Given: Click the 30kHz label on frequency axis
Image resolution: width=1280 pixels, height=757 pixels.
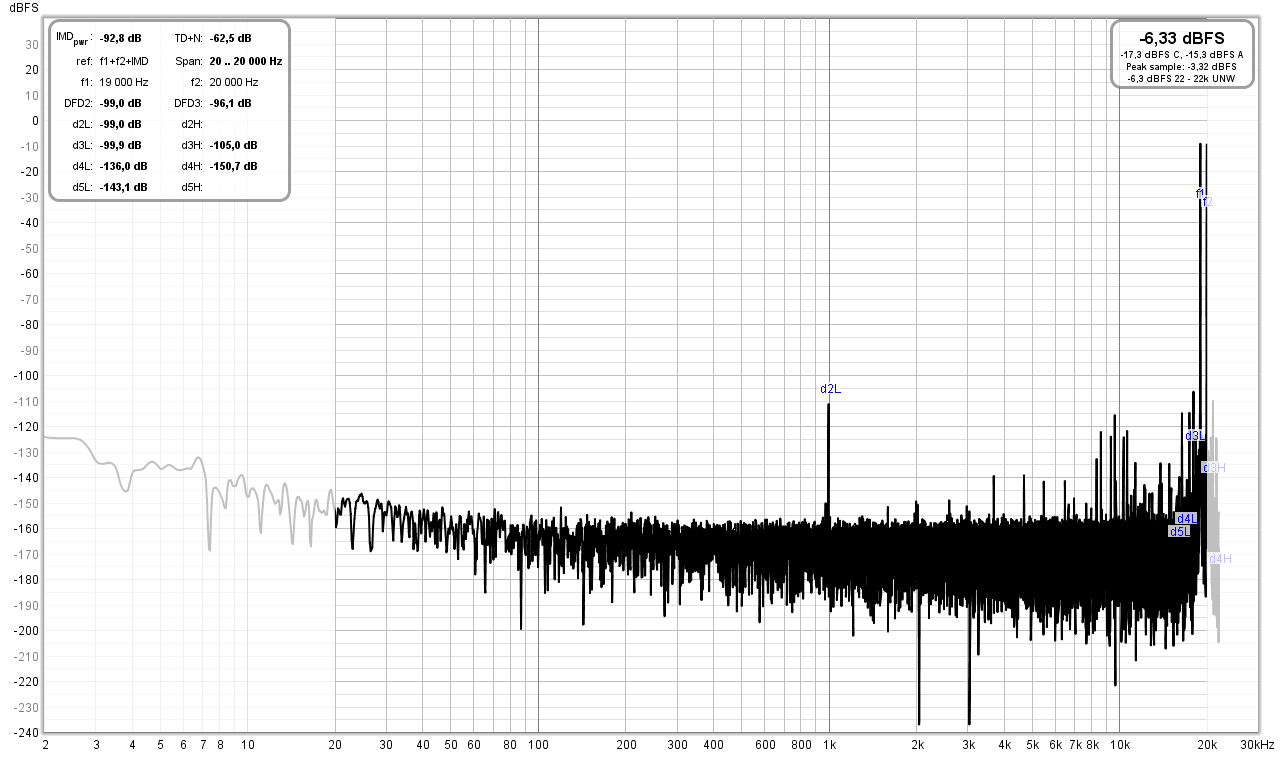Looking at the screenshot, I should pos(1257,745).
